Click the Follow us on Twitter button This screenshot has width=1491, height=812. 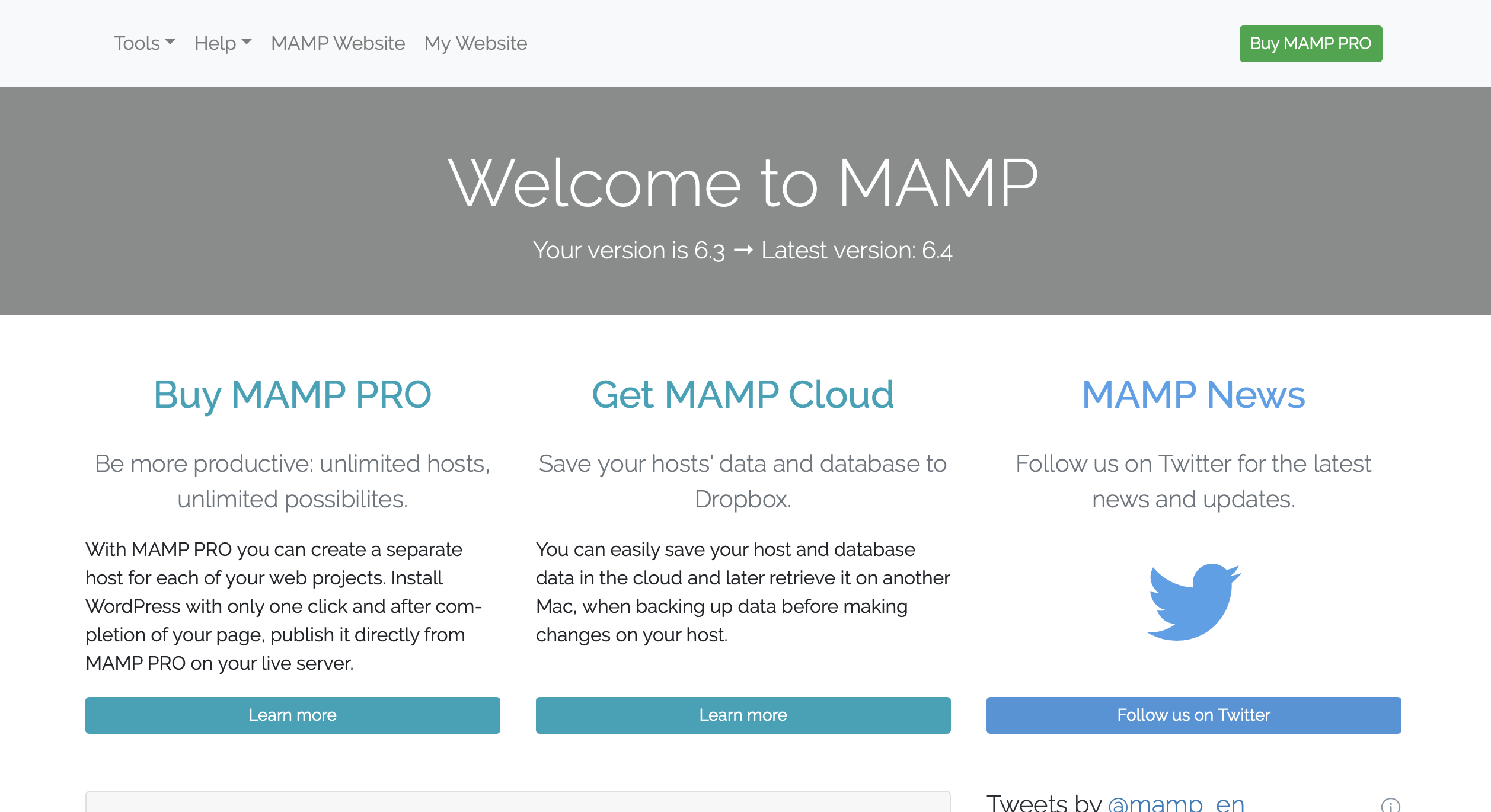pyautogui.click(x=1194, y=715)
